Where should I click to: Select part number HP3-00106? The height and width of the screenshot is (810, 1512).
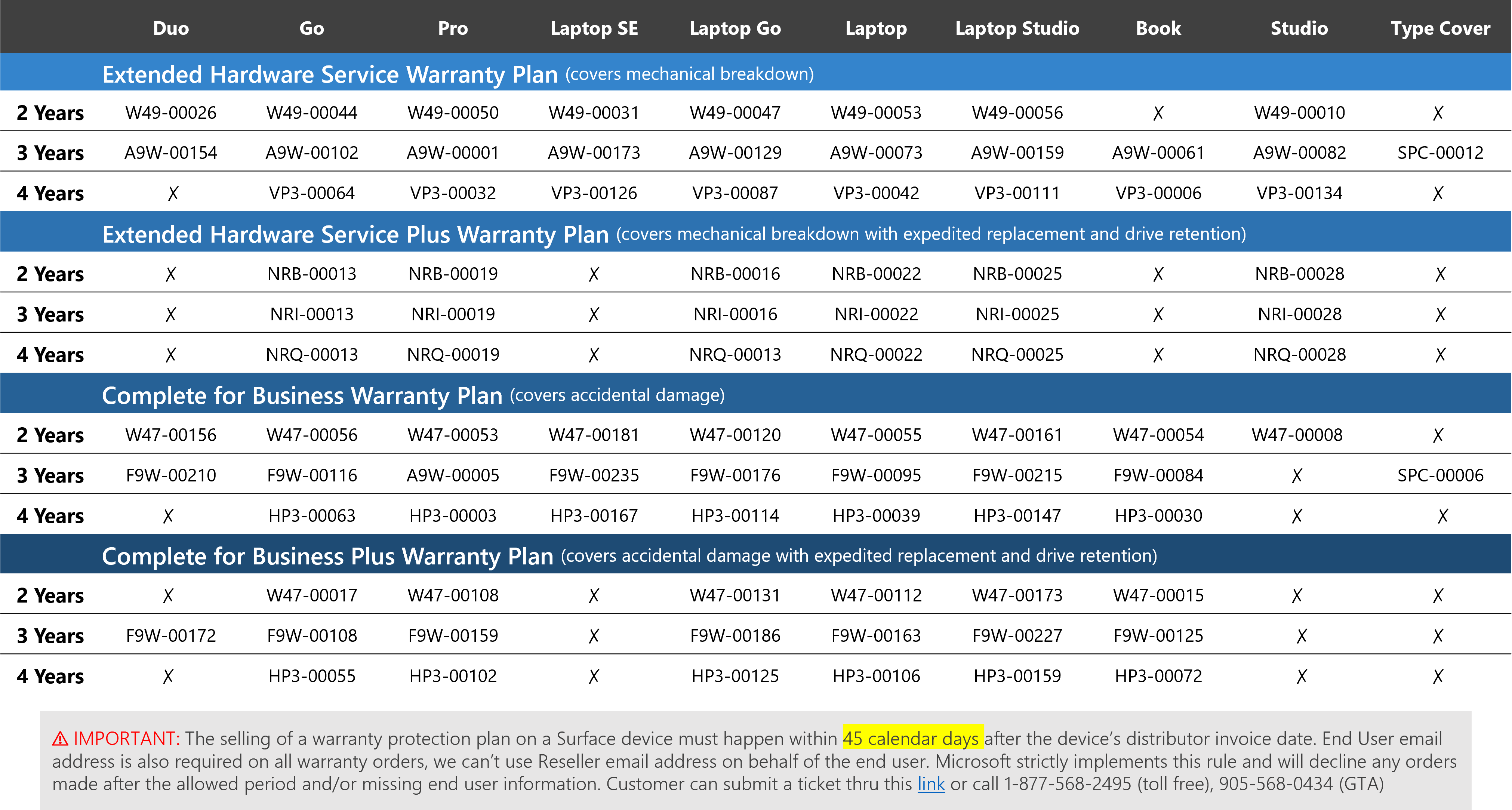click(x=876, y=676)
